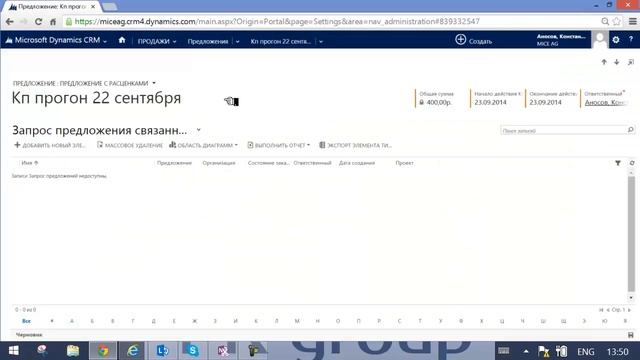
Task: Sort by Организация column header
Action: [219, 163]
